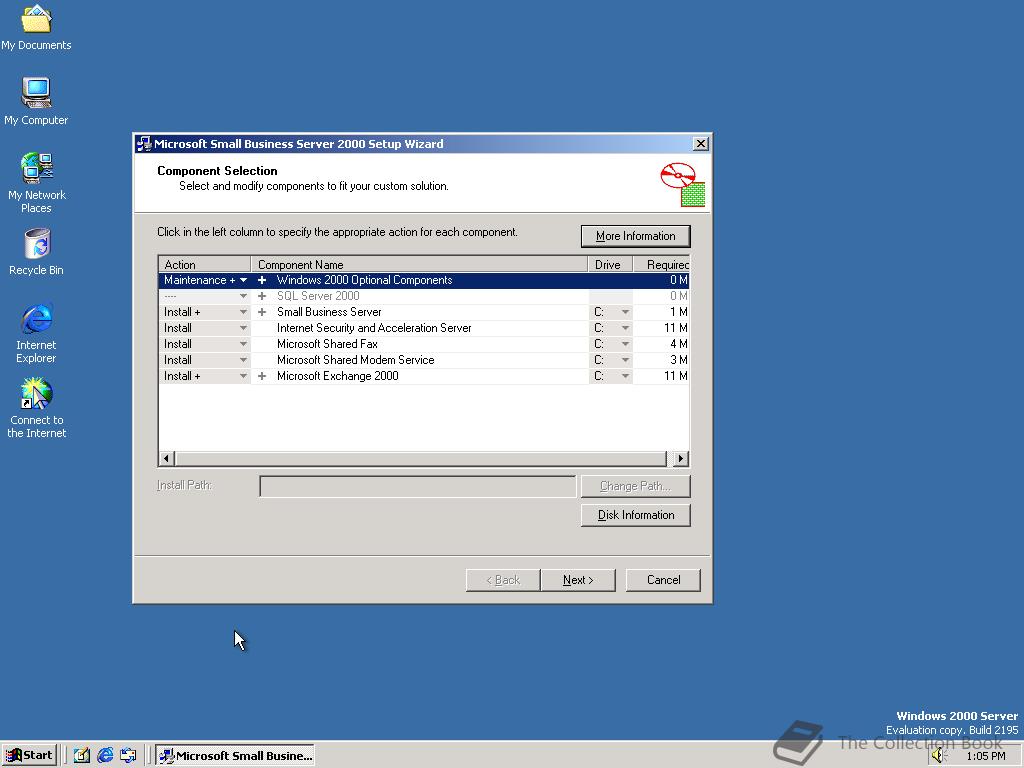Open action dropdown for Microsoft Exchange 2000
Viewport: 1024px width, 768px height.
tap(243, 376)
